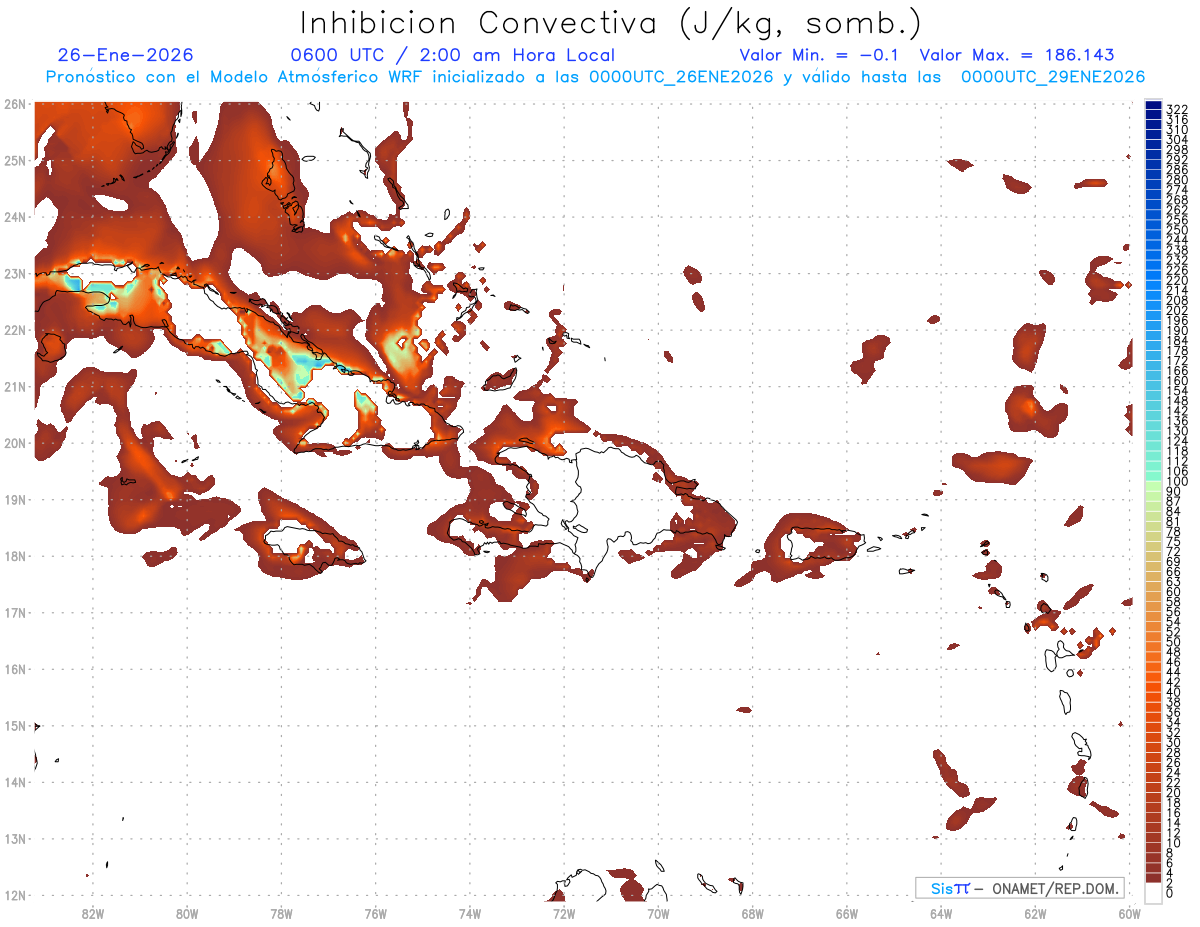Click the date label '26-Ene-2026'
Image resolution: width=1200 pixels, height=927 pixels.
click(126, 55)
